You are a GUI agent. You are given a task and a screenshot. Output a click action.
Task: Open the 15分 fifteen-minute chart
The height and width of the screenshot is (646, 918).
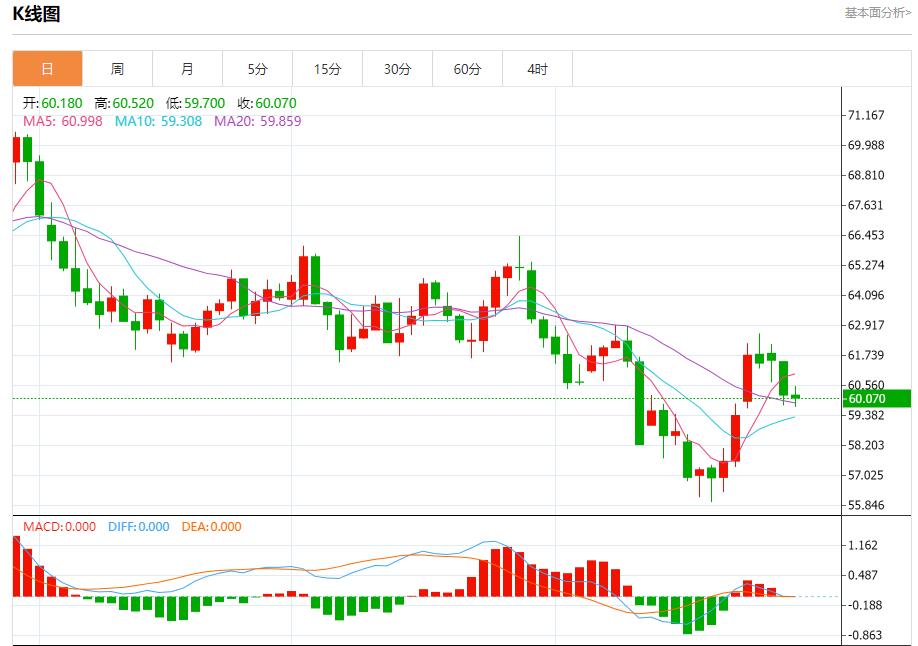(x=326, y=68)
